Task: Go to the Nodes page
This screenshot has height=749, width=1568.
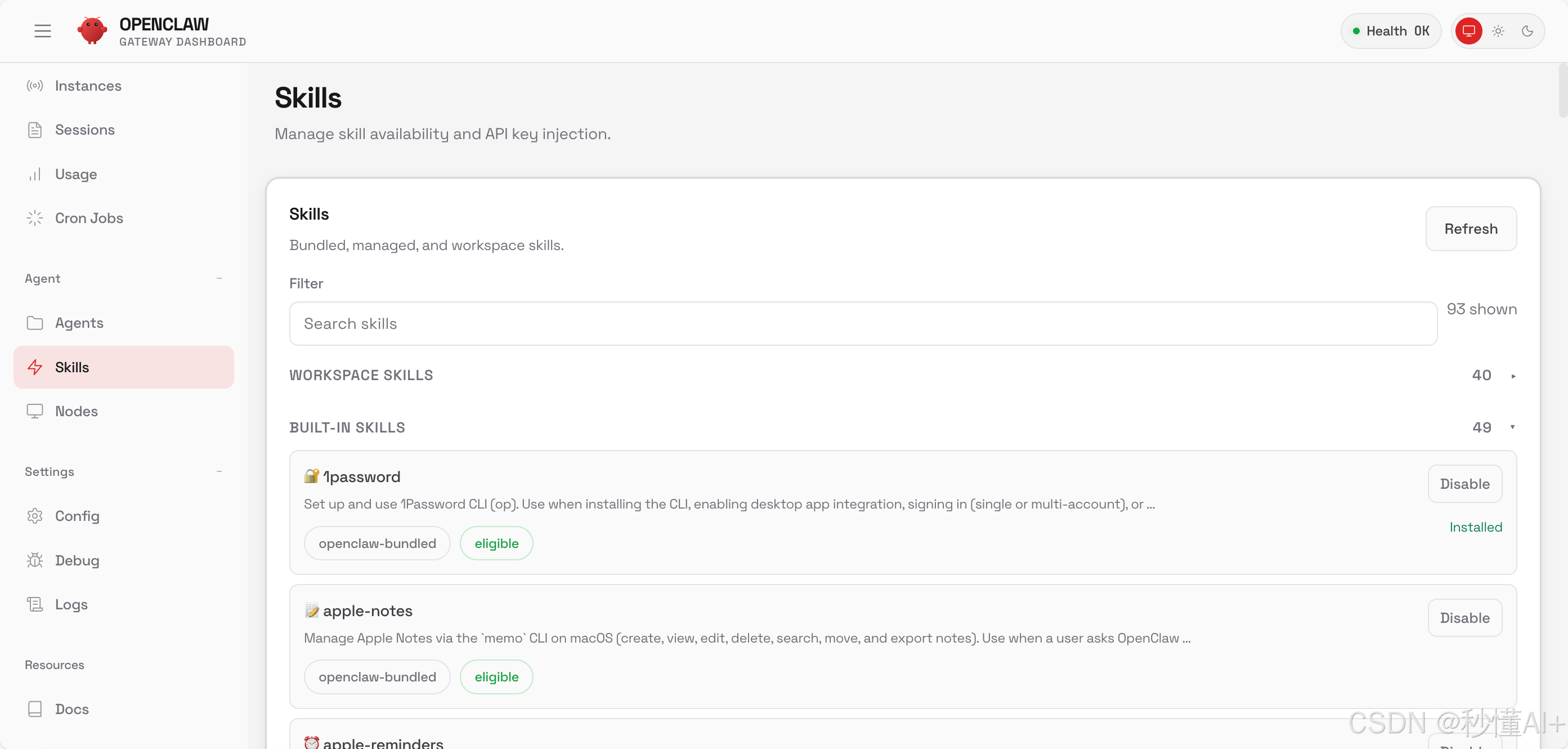Action: pyautogui.click(x=76, y=411)
